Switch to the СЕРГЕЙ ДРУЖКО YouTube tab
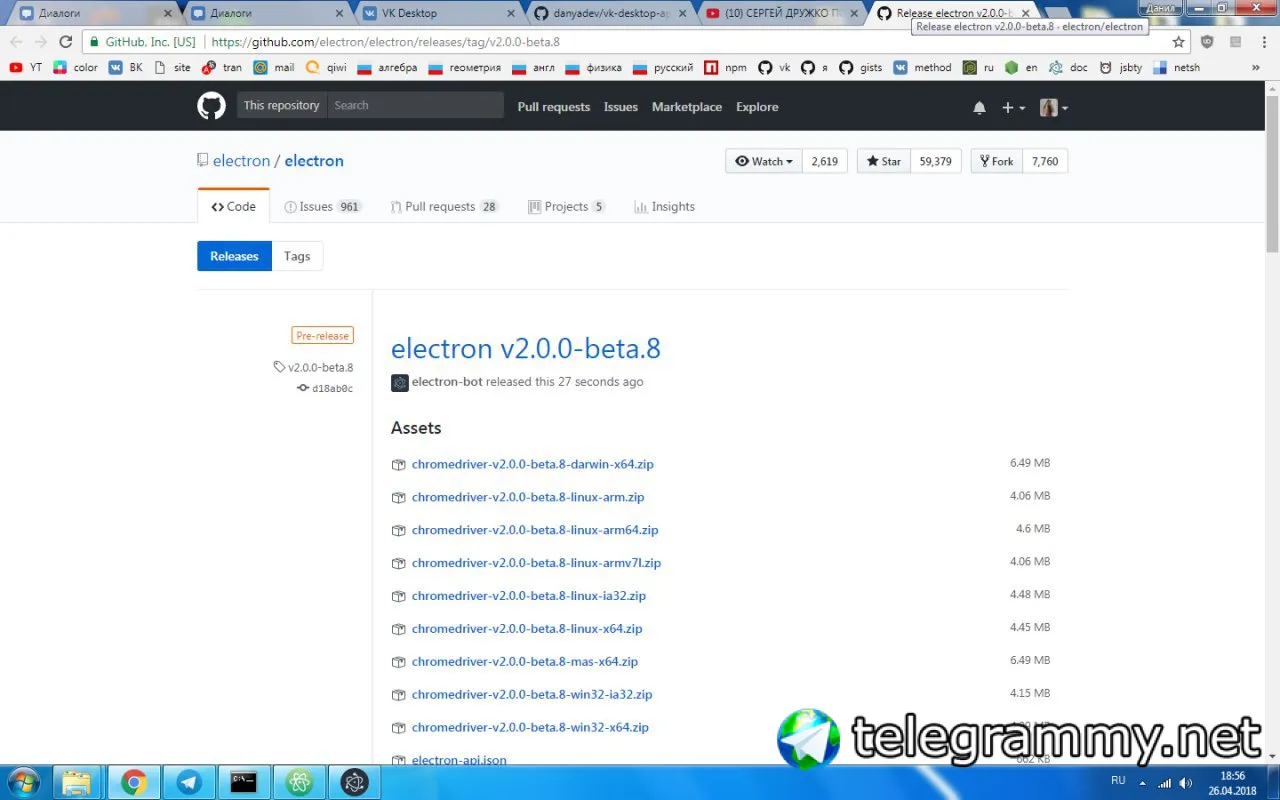This screenshot has height=800, width=1280. (x=779, y=13)
